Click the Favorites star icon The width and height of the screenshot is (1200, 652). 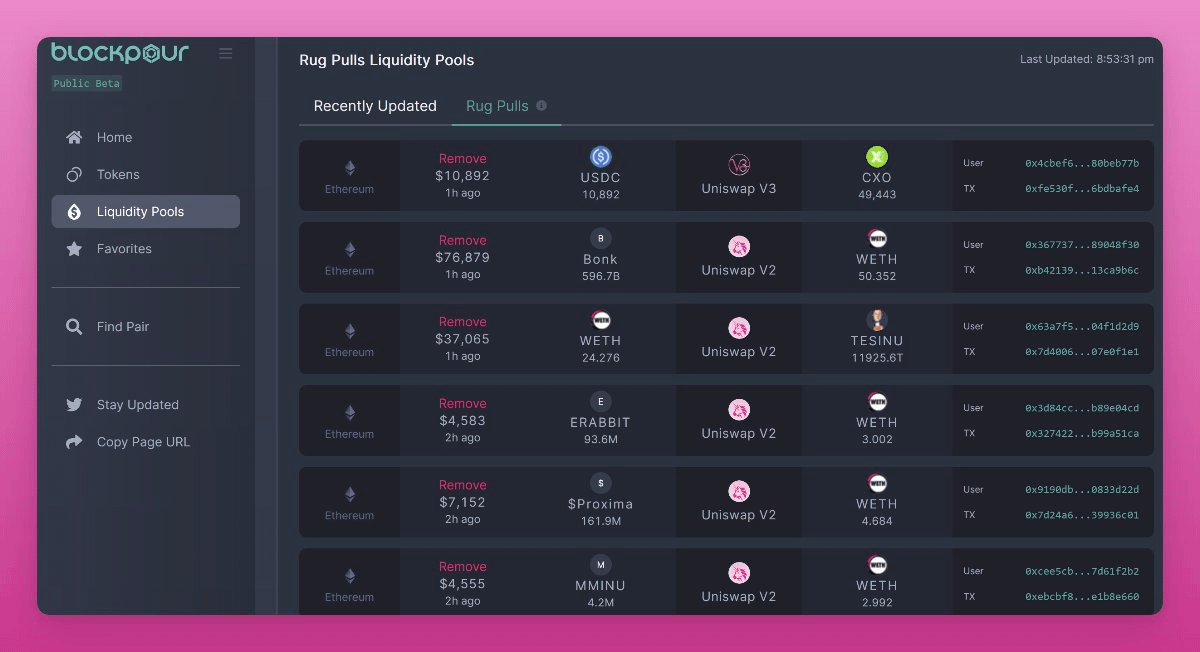point(74,249)
